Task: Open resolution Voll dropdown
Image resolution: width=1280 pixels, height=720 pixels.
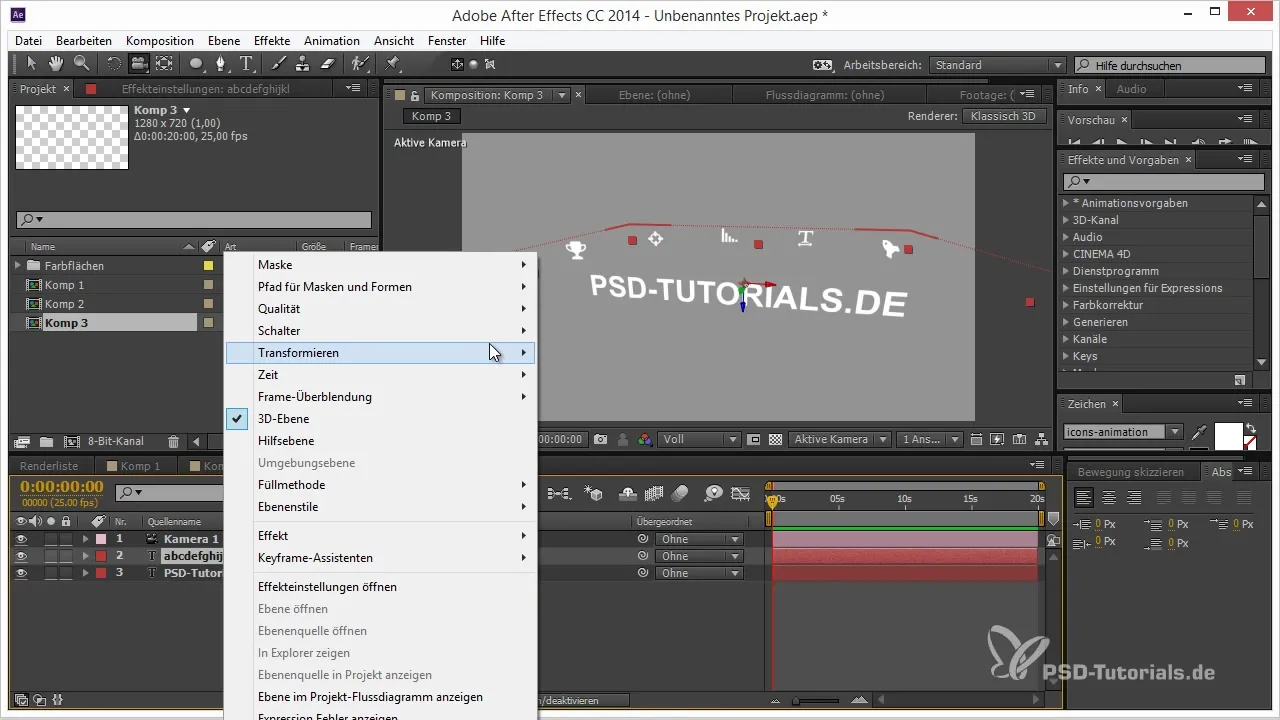Action: [701, 439]
